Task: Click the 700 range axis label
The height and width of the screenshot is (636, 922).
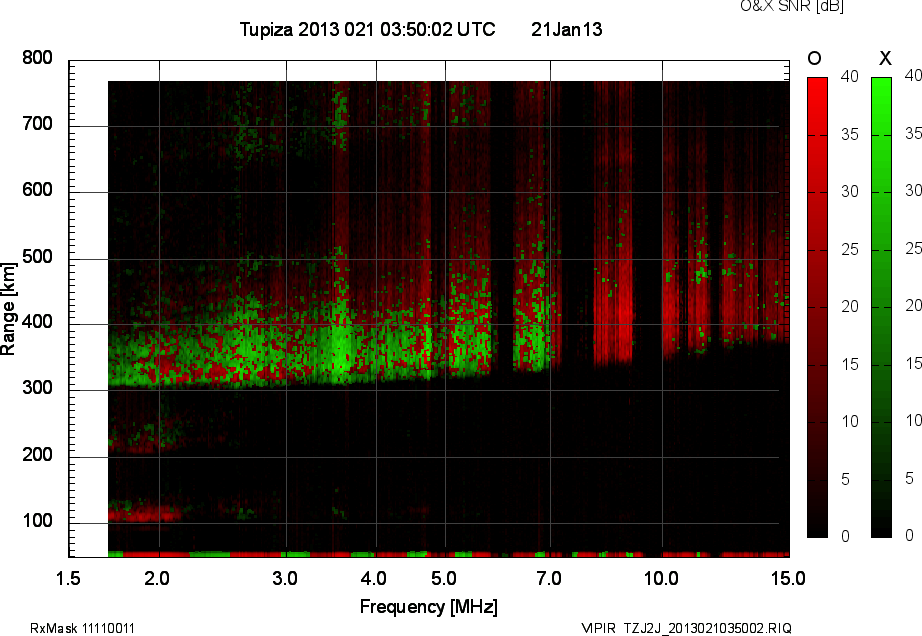Action: tap(38, 124)
